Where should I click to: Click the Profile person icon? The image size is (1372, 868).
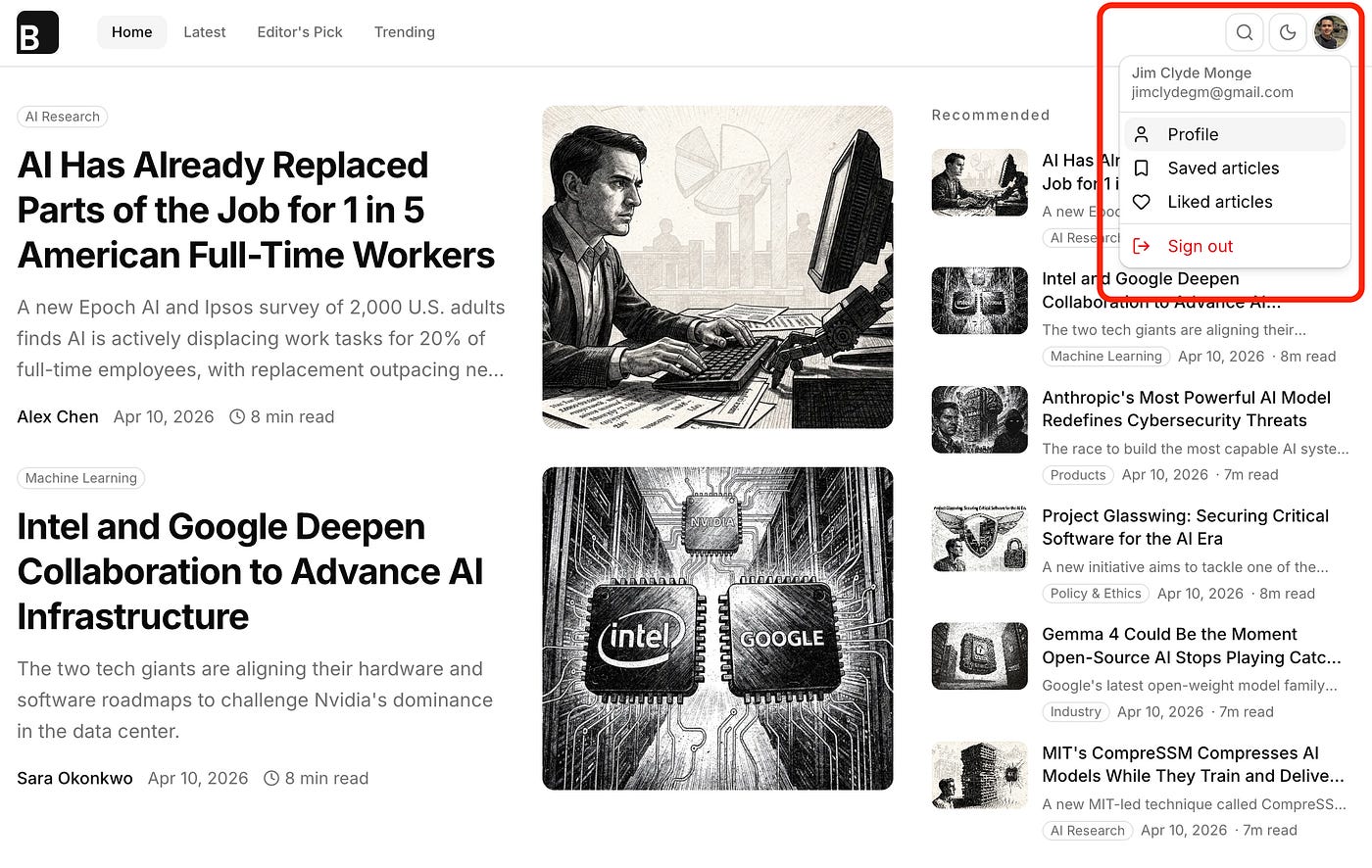1141,134
